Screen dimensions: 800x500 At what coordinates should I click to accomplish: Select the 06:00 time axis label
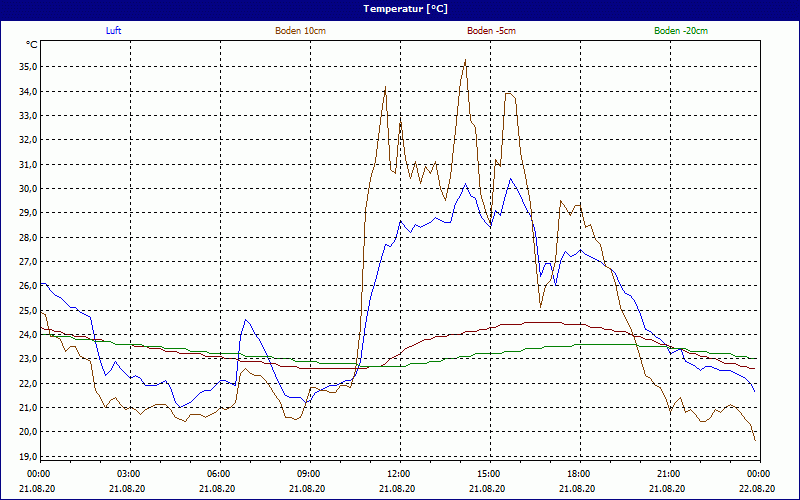point(218,474)
